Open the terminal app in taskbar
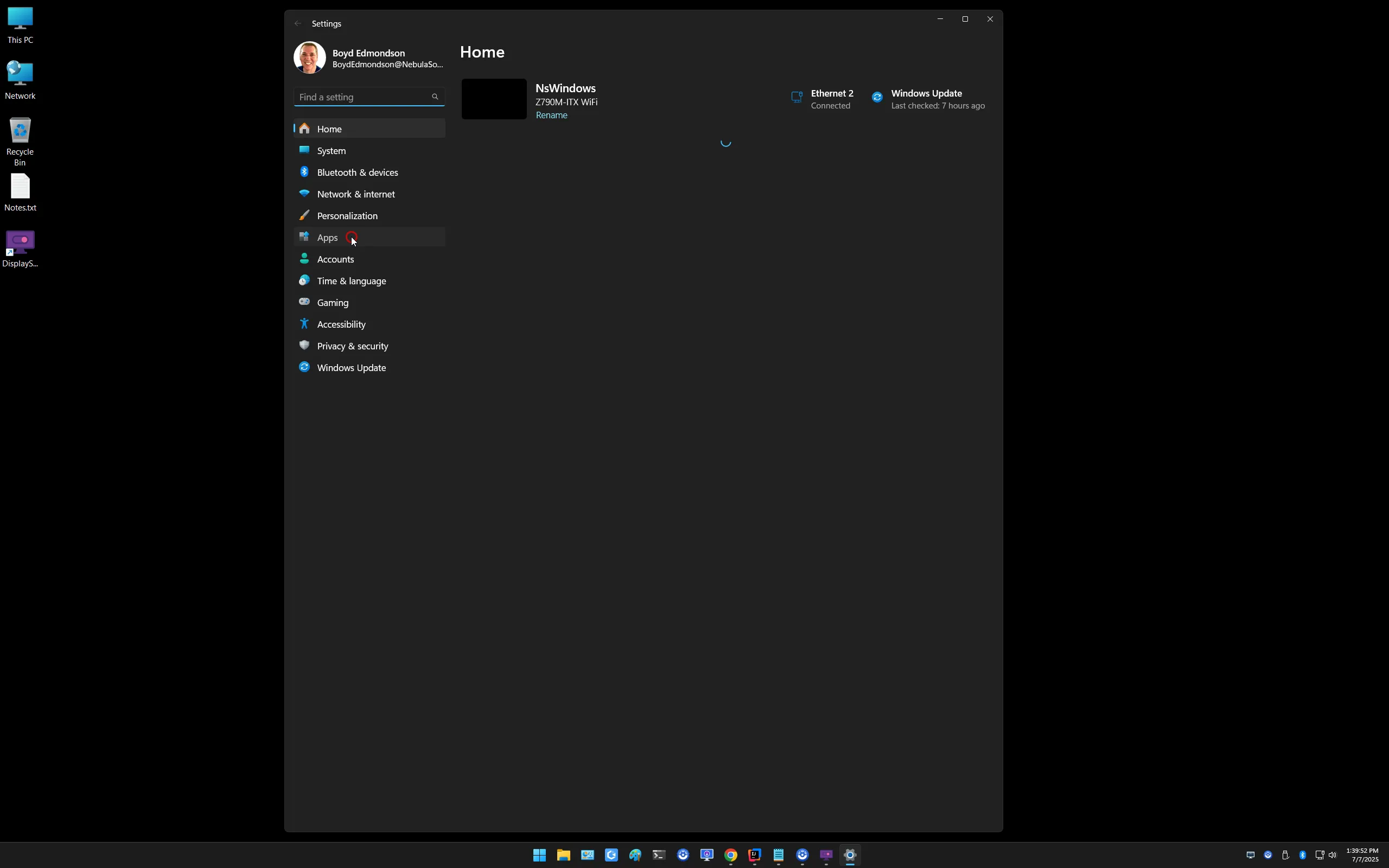 pyautogui.click(x=659, y=855)
